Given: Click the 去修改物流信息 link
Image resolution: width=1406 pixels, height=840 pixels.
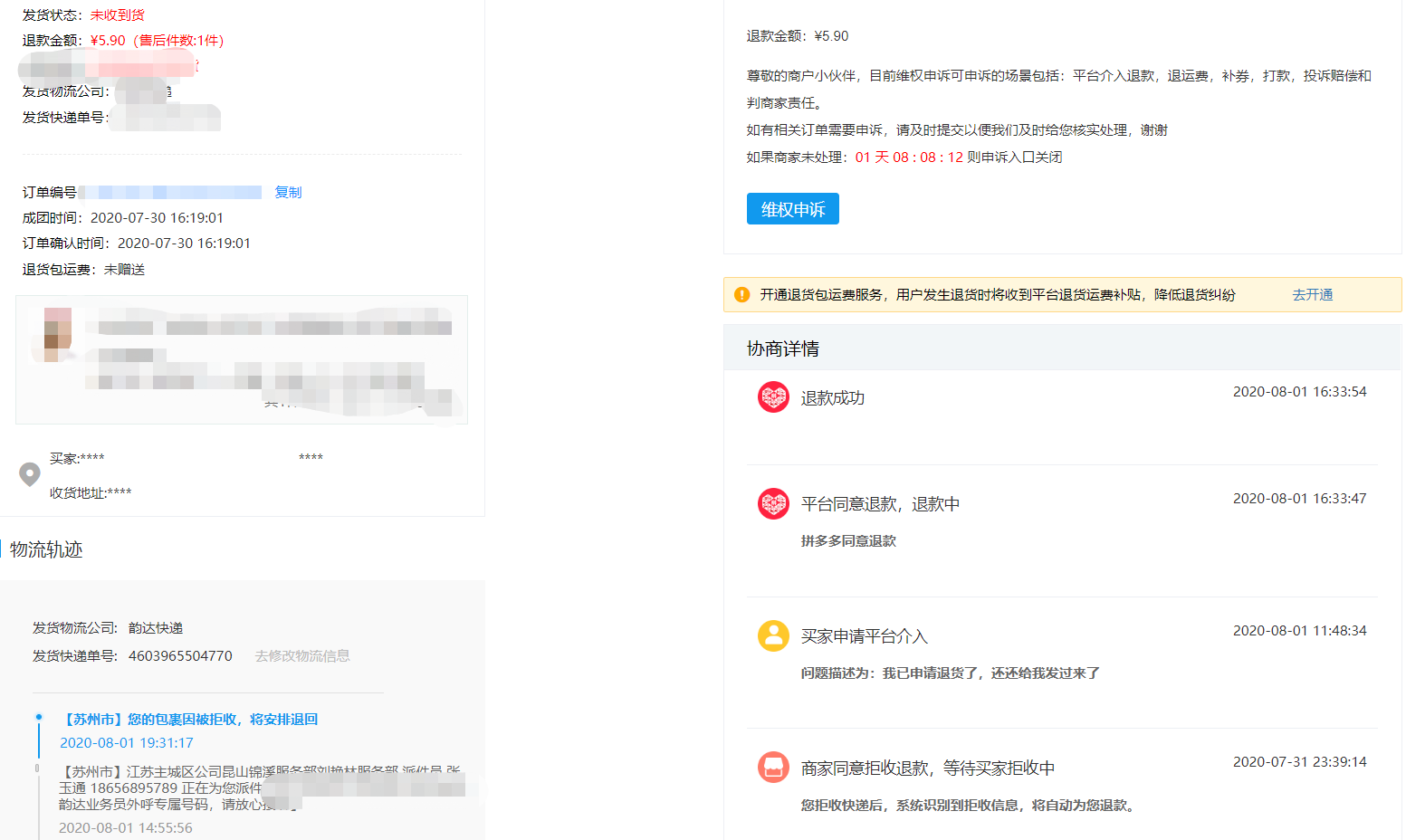Looking at the screenshot, I should (302, 655).
